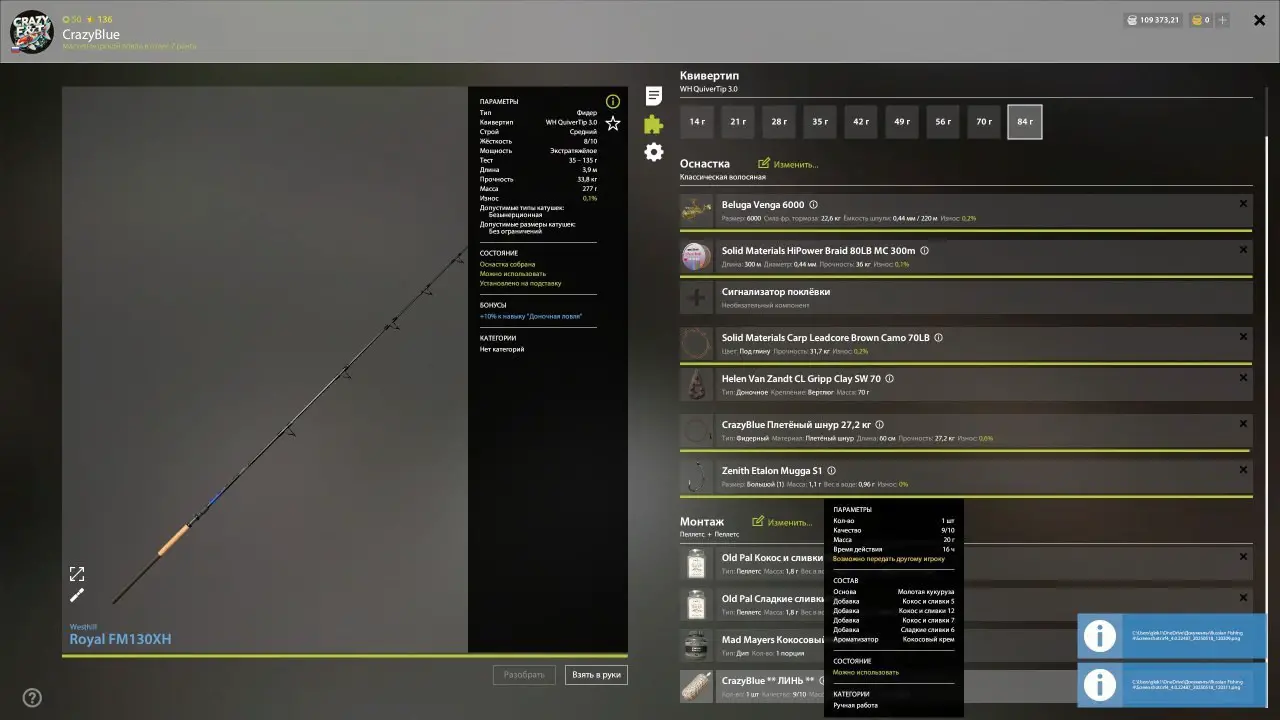Click the Mad Mayers Кокосовый dip thumbnail
Screen dimensions: 1280x720
[x=696, y=646]
